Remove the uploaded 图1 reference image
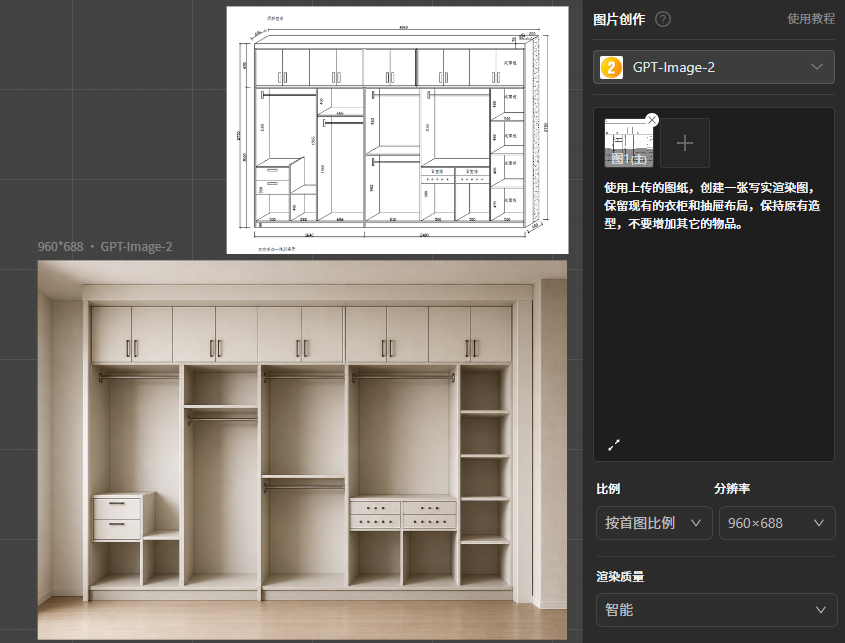 [x=652, y=120]
